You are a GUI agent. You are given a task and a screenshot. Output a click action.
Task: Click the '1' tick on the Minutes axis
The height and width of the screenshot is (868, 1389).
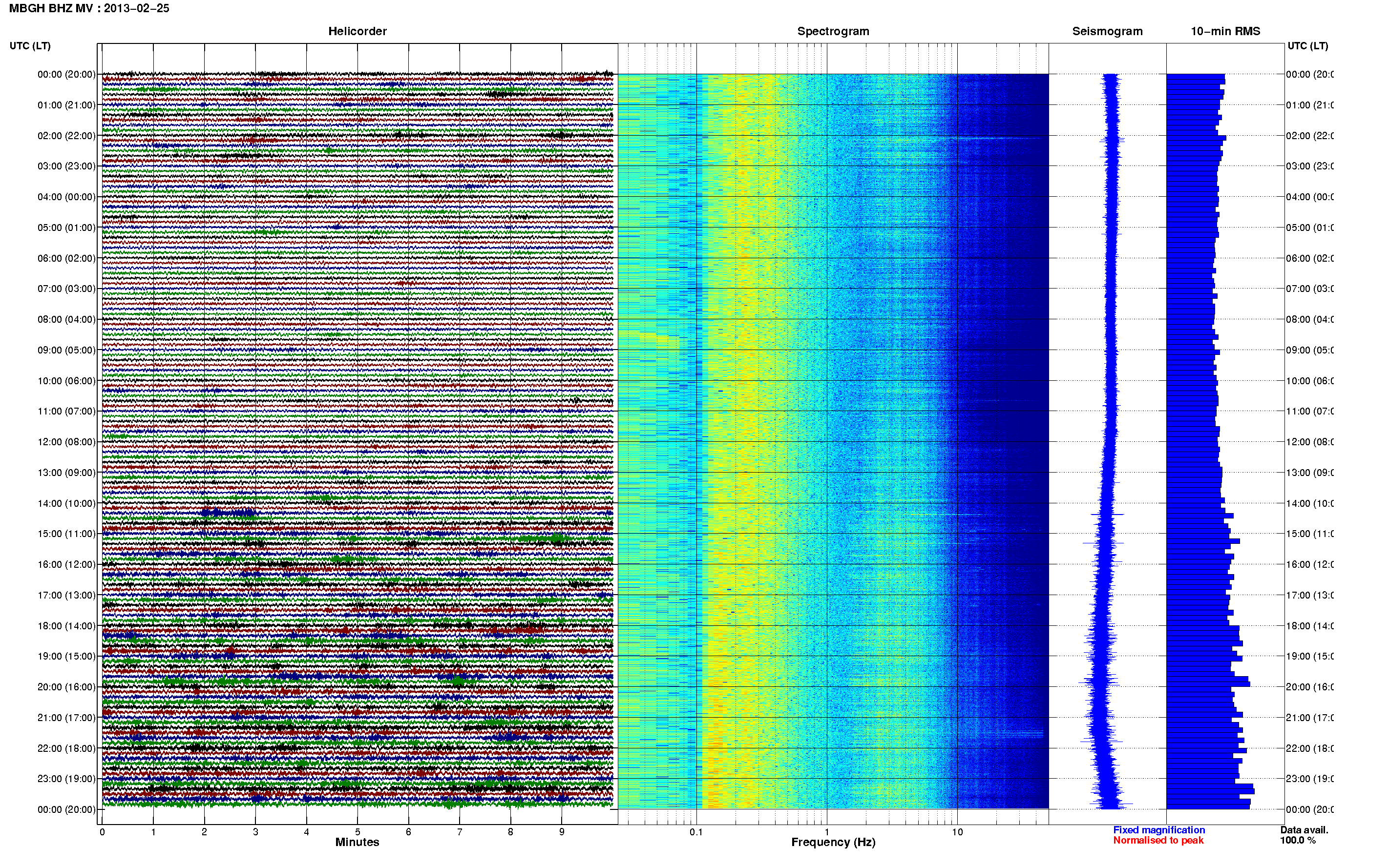coord(153,832)
